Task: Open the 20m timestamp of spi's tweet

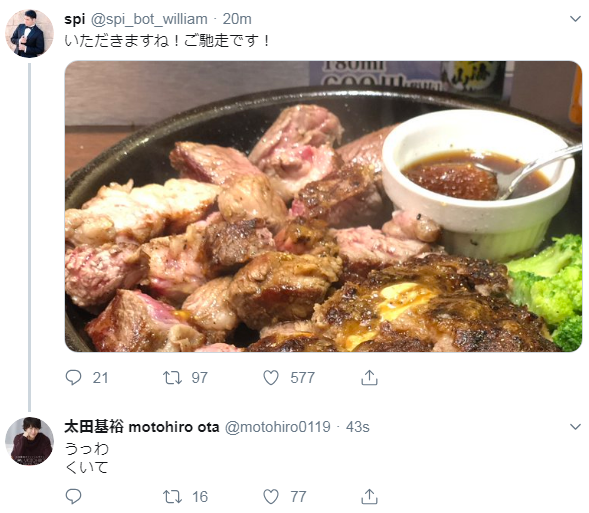Action: click(237, 19)
